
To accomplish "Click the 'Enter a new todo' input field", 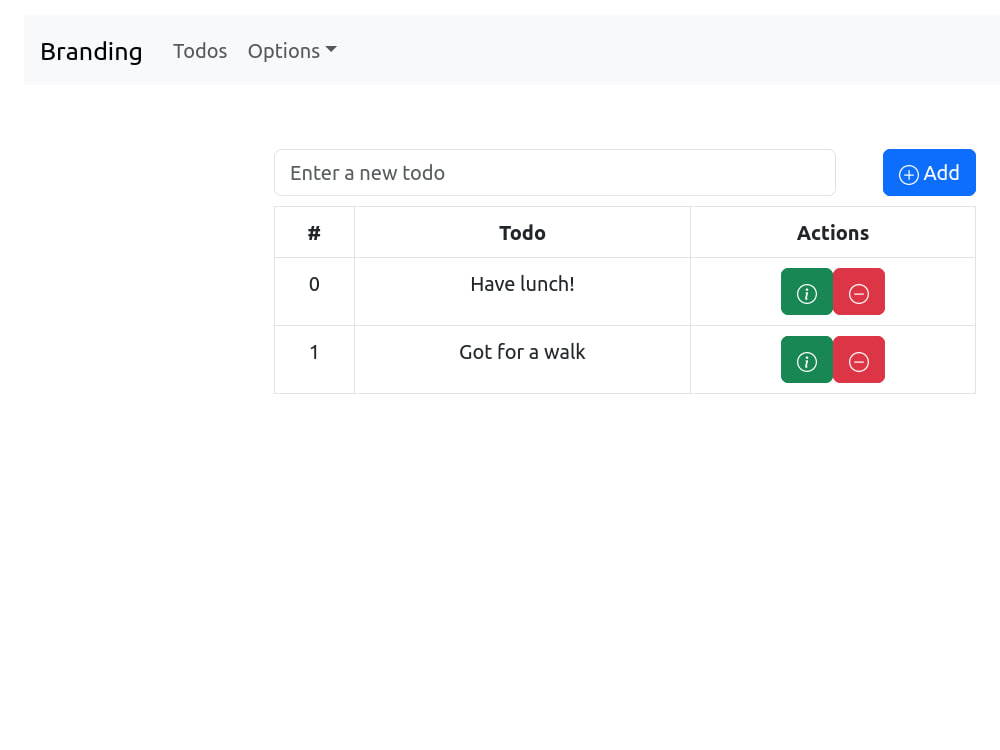I will [555, 172].
